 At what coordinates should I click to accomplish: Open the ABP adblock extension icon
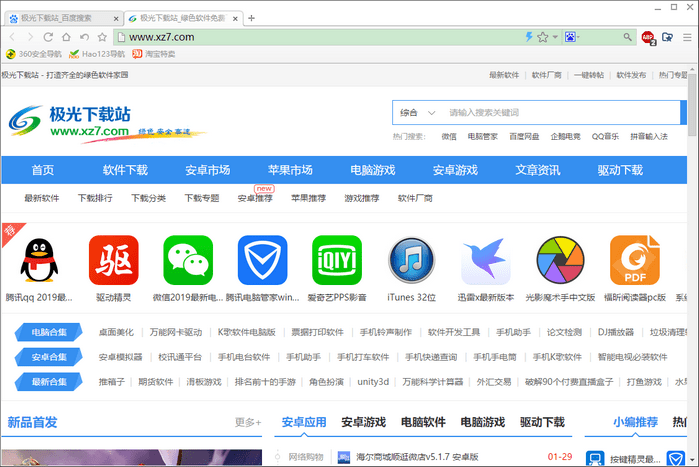click(x=648, y=37)
